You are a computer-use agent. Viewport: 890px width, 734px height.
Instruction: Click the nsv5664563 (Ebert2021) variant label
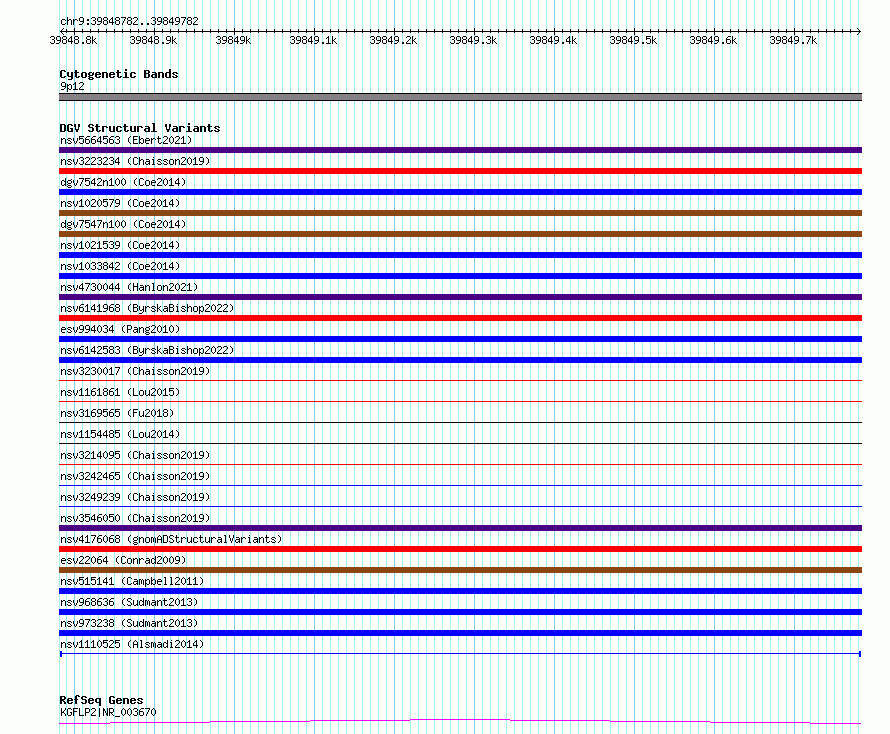126,140
